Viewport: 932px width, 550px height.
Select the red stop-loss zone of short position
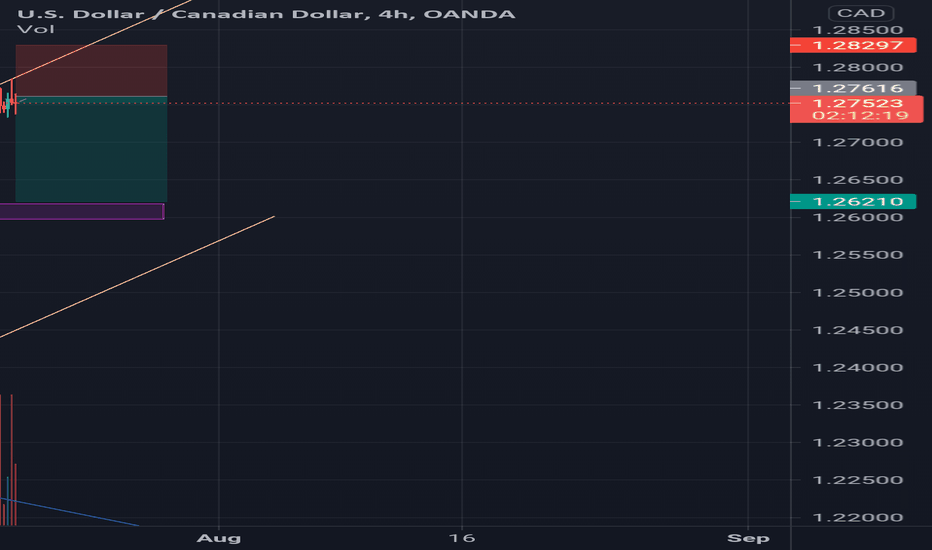pos(92,70)
